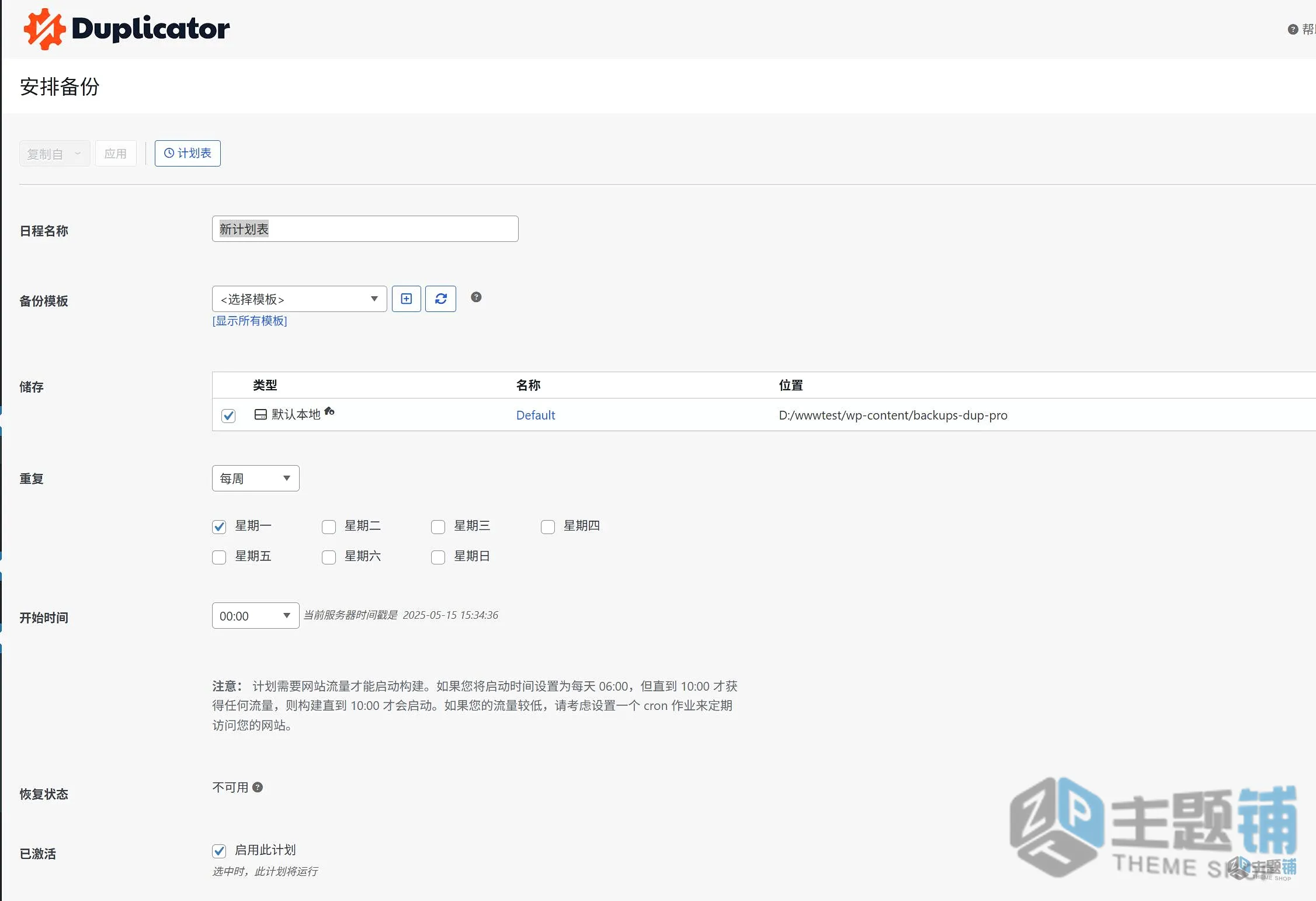
Task: Open the help icon at top right
Action: coord(1293,29)
